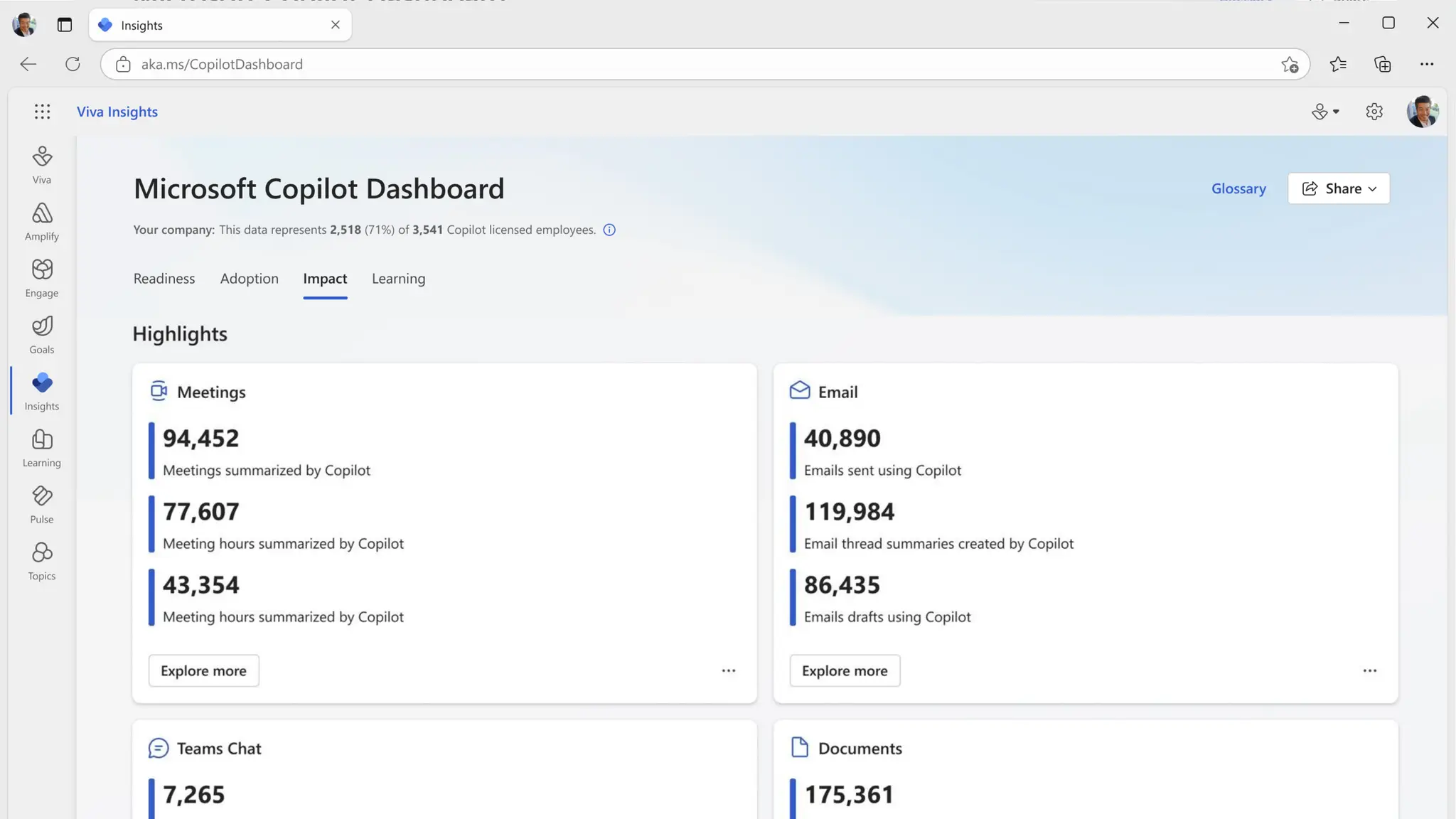Open the Glossary link
Screen dimensions: 1456x819
(x=1238, y=188)
